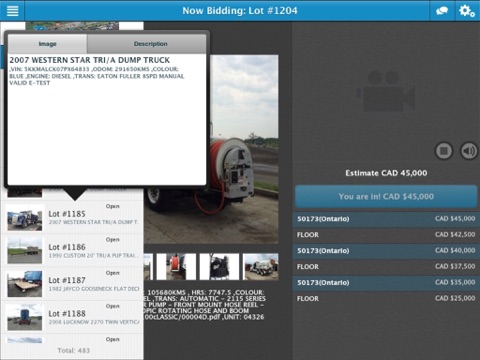480x360 pixels.
Task: Select the FLOOR CAD $42,500 bid row
Action: pyautogui.click(x=386, y=235)
